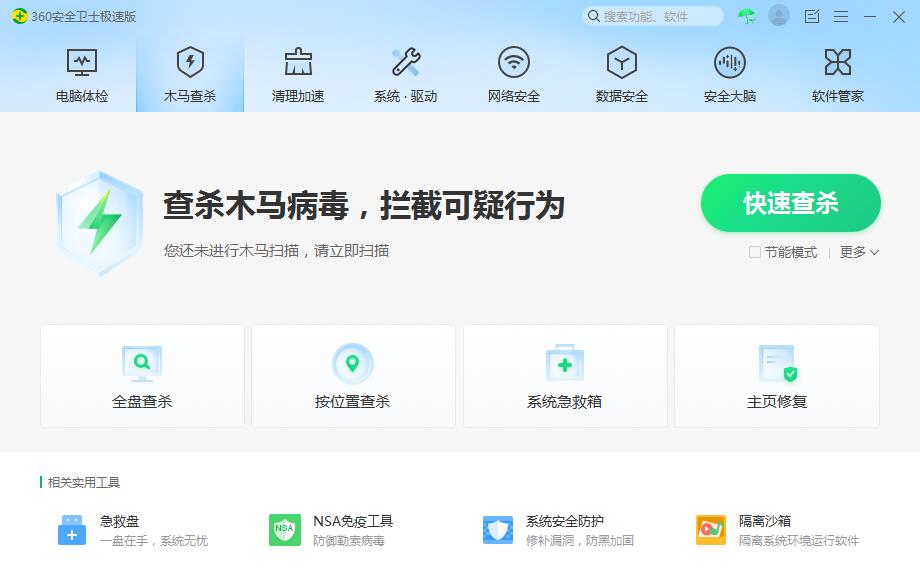Click the 防御勒索病毒 description text
920x580 pixels.
pos(349,541)
